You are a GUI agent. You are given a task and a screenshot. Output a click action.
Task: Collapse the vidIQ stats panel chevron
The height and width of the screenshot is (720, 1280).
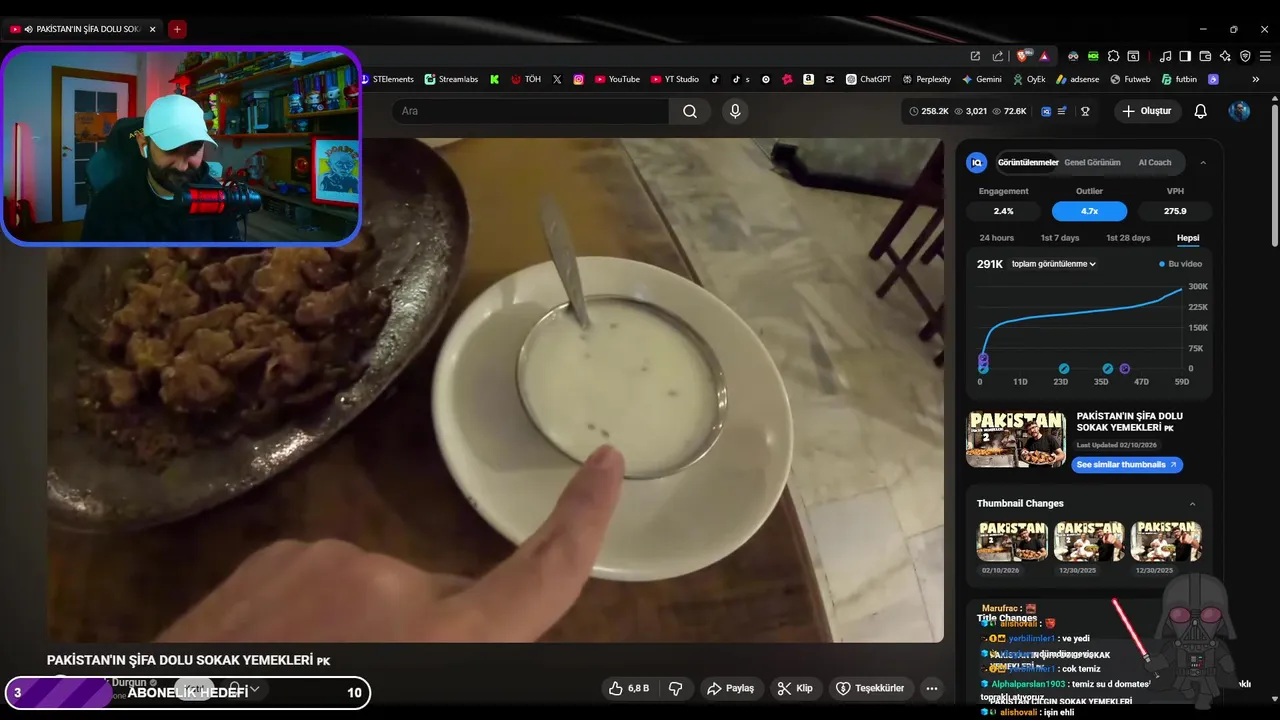click(1203, 162)
